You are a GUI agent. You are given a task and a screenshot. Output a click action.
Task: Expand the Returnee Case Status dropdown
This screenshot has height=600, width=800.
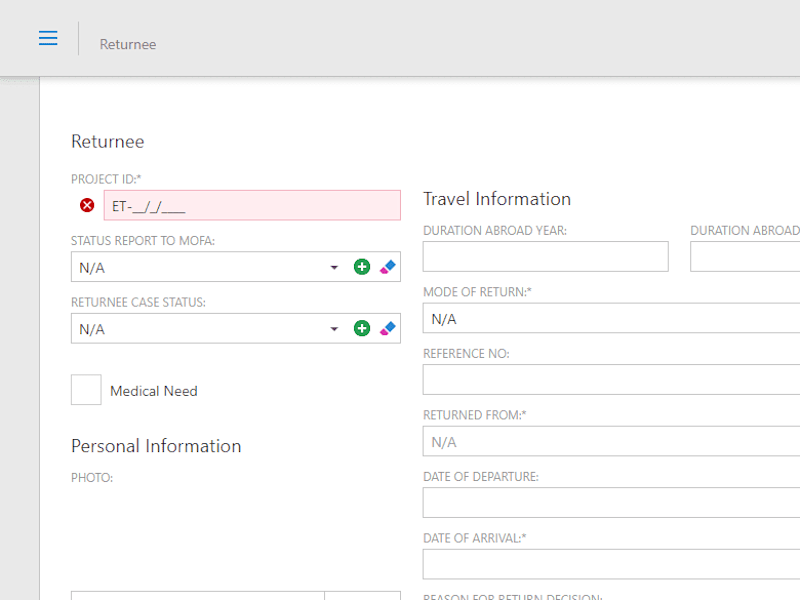coord(334,329)
